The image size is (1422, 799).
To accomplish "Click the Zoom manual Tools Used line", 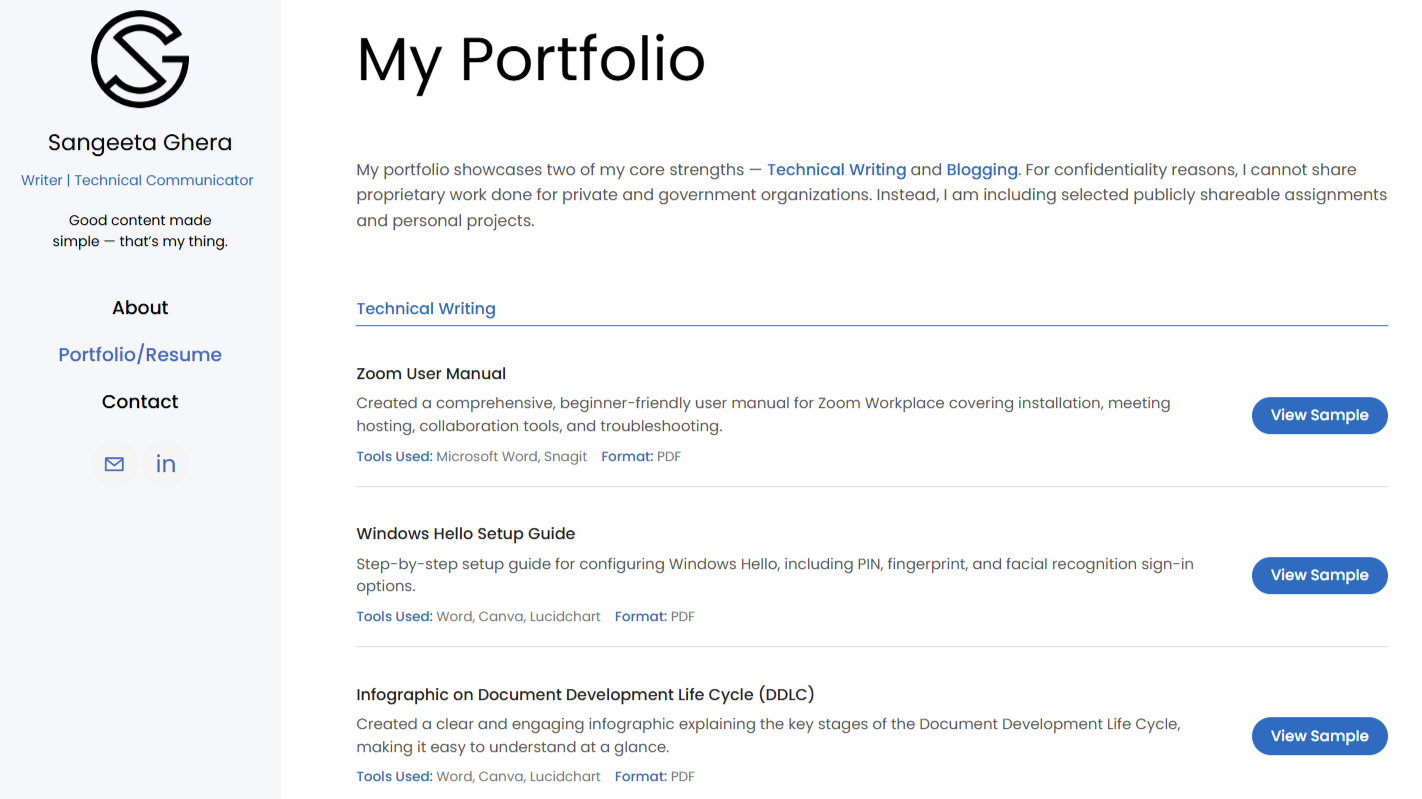I will coord(472,457).
